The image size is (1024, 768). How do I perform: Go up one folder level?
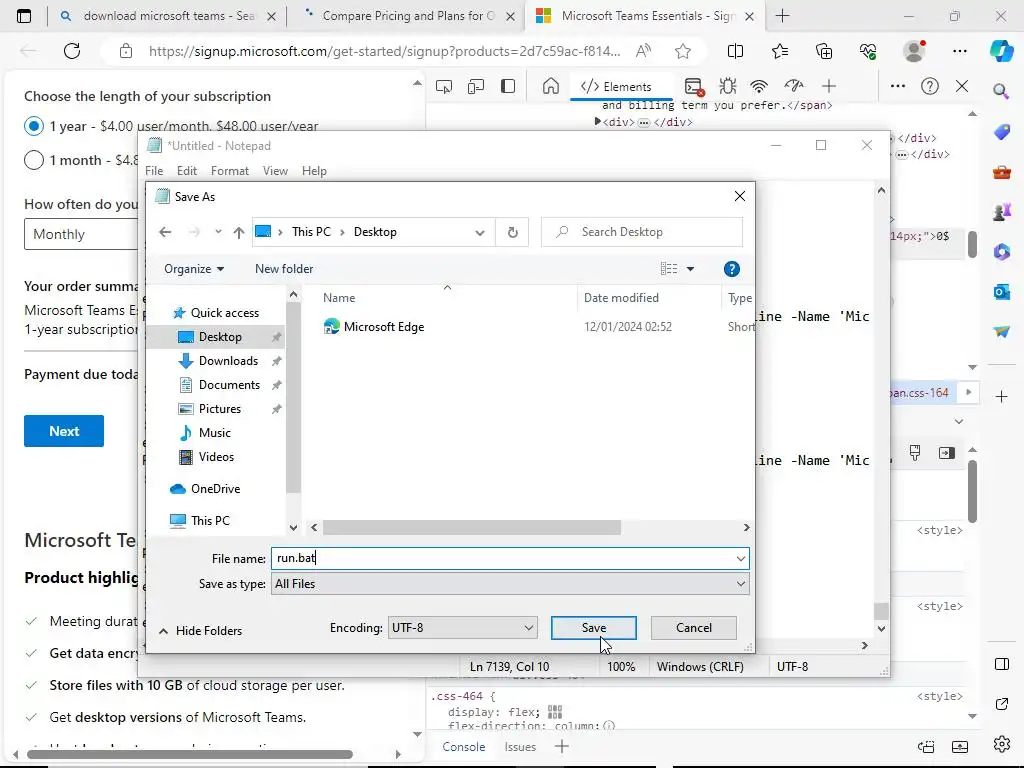pos(239,232)
